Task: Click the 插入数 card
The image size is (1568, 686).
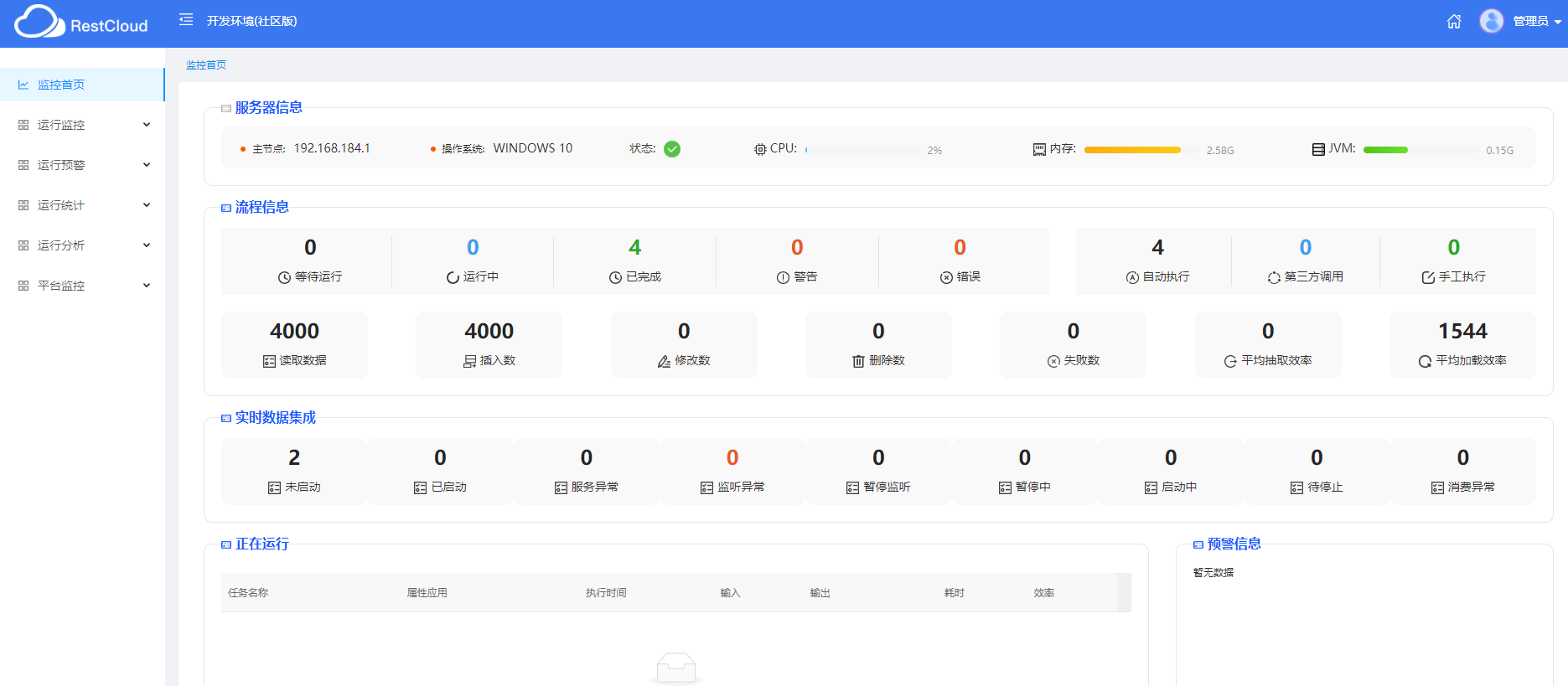Action: (x=489, y=344)
